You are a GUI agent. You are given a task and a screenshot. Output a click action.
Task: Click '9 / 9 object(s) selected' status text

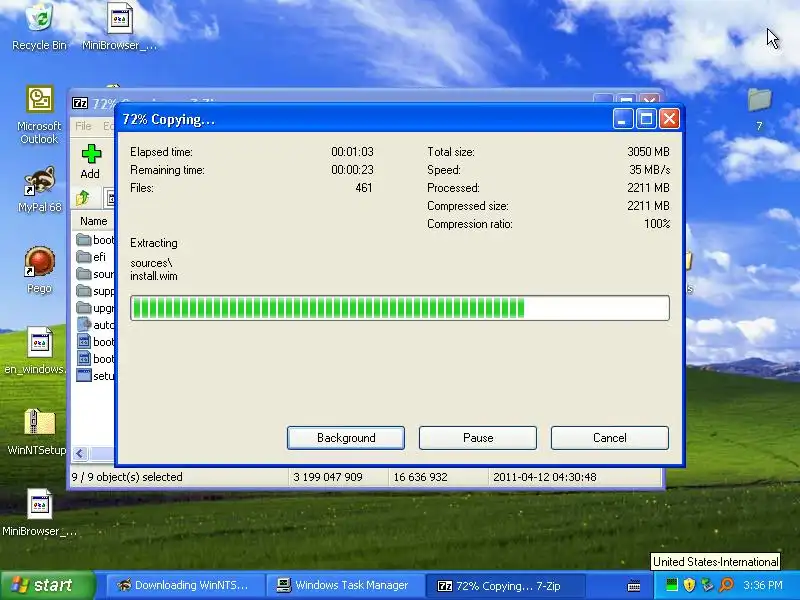(127, 477)
